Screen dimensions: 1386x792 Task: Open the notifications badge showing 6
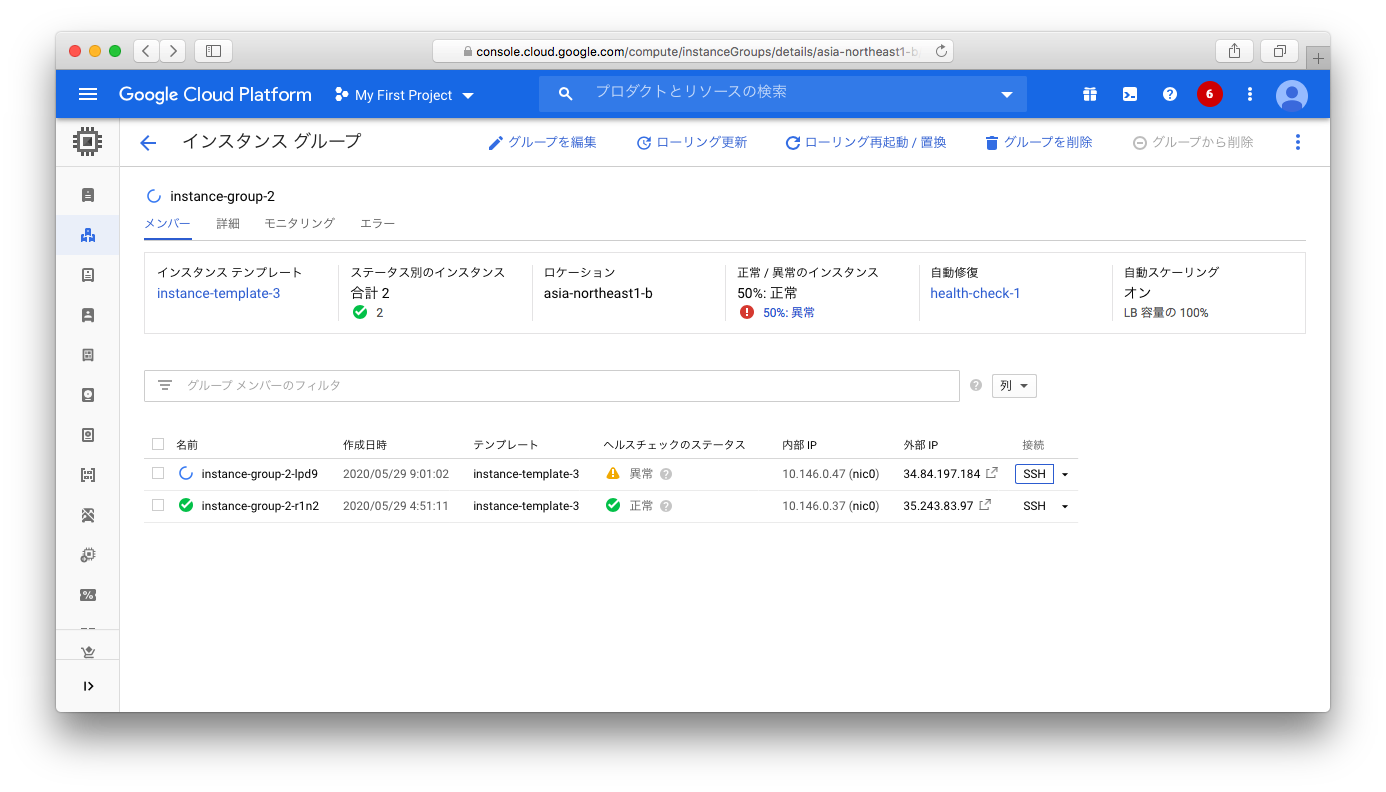click(1209, 94)
